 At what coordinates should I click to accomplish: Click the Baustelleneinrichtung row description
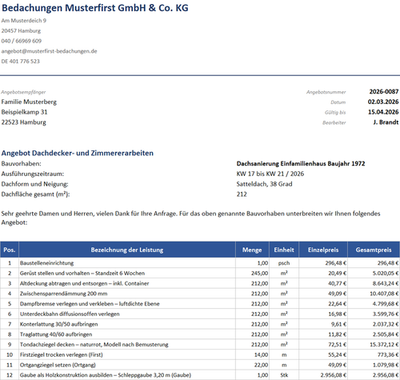[47, 263]
